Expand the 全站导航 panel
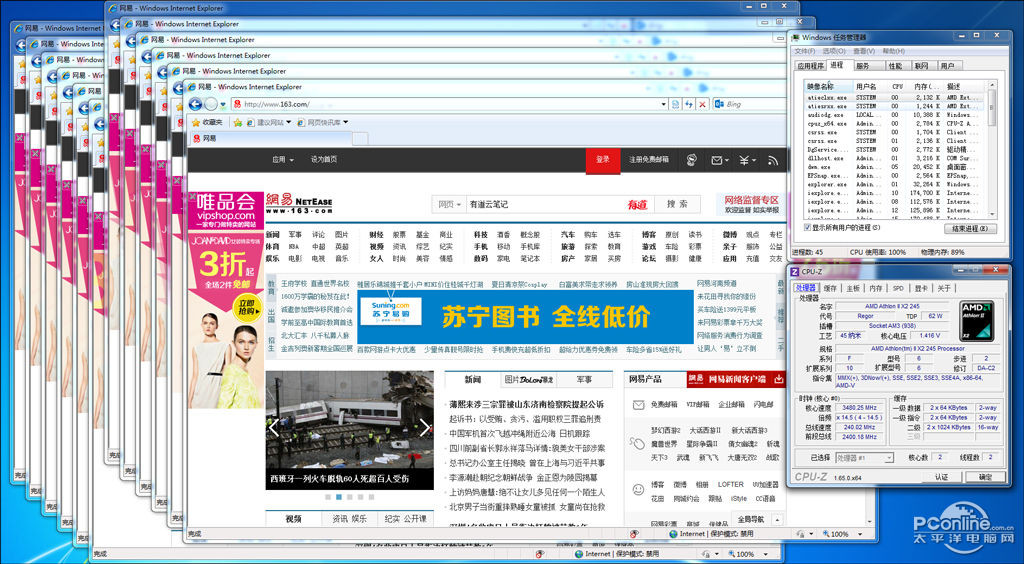Image resolution: width=1024 pixels, height=564 pixels. 756,520
